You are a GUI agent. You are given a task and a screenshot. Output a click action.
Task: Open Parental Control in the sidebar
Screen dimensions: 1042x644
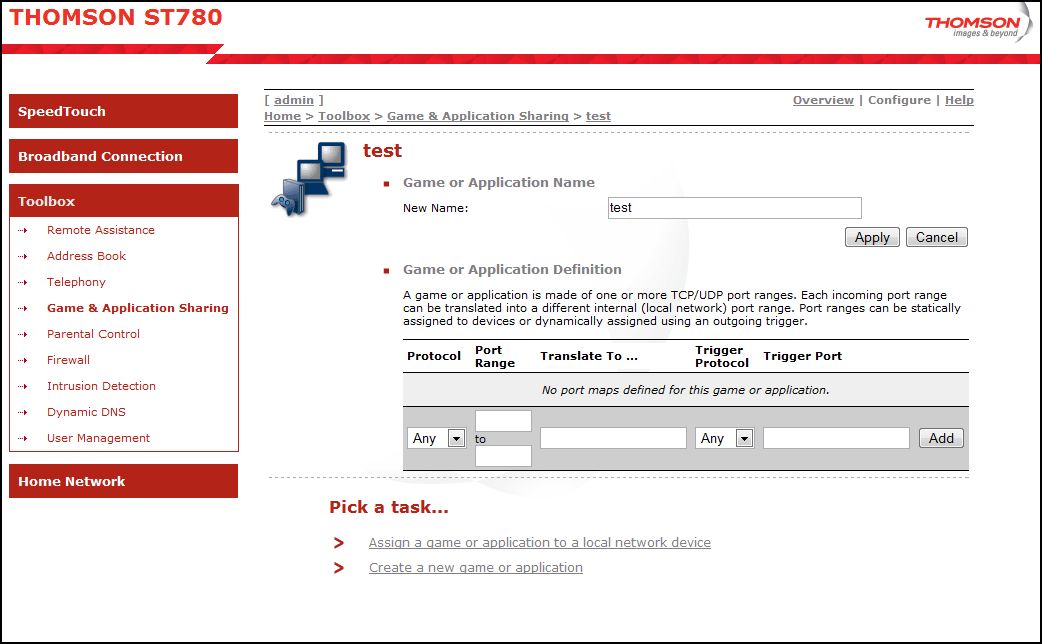click(x=94, y=334)
